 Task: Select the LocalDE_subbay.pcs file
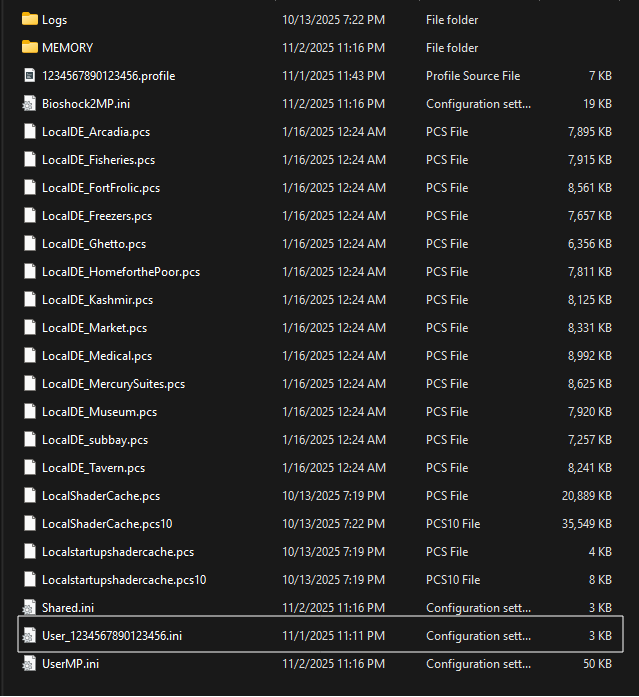click(x=95, y=439)
